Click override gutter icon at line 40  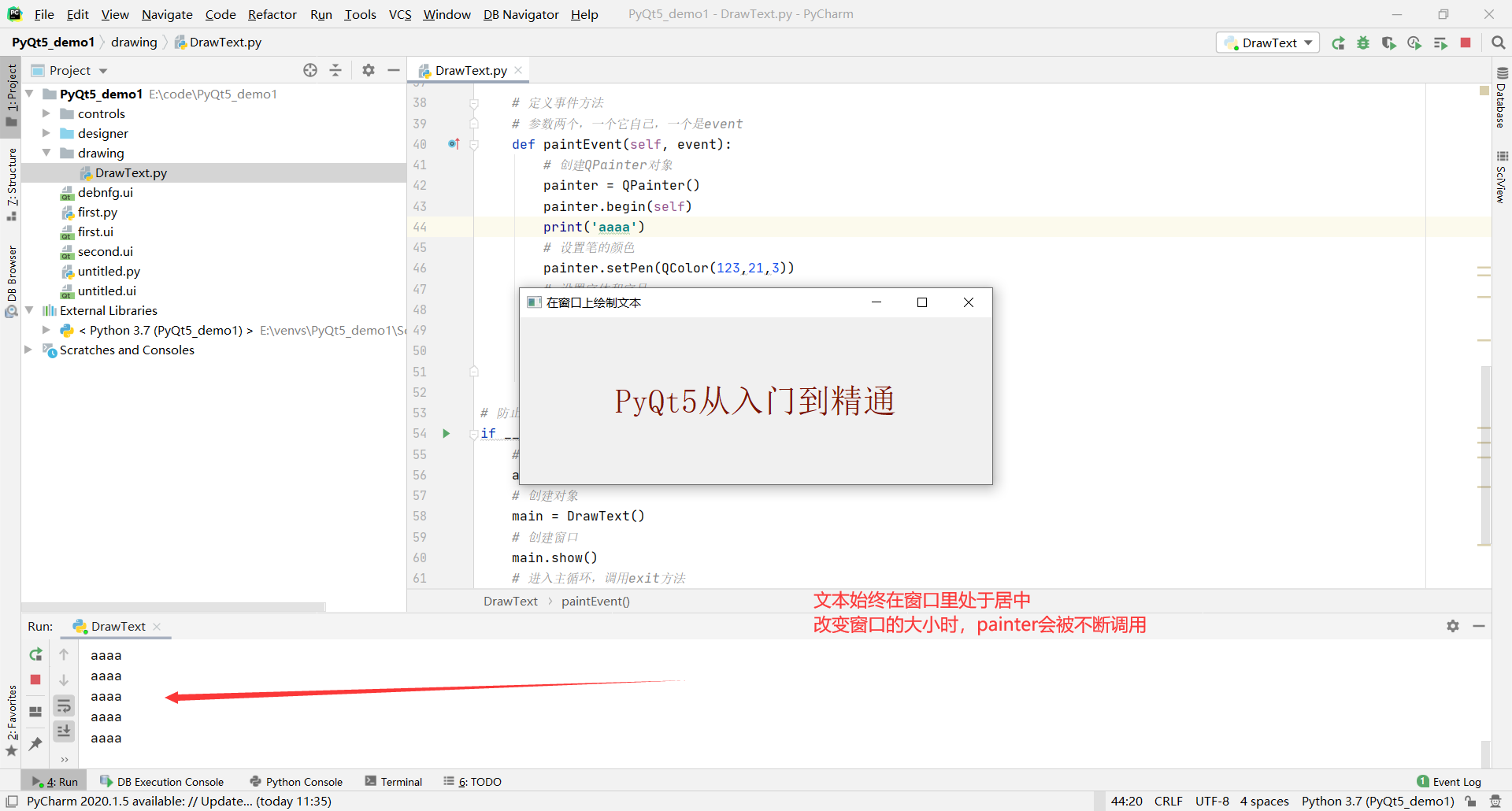[454, 144]
